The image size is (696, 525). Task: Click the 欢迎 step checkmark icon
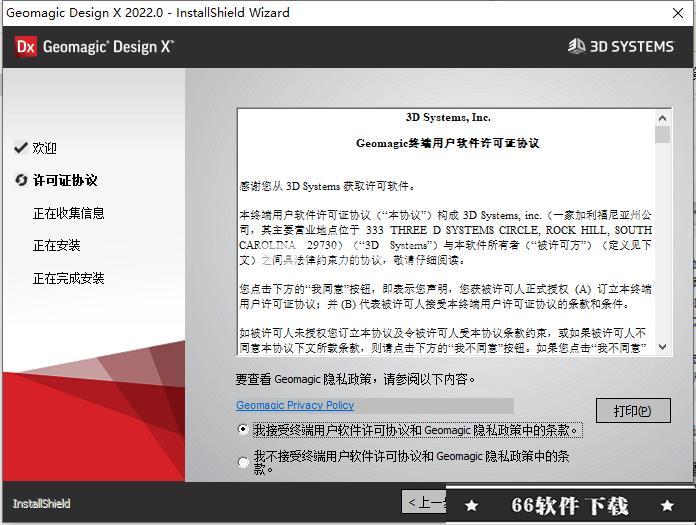21,147
